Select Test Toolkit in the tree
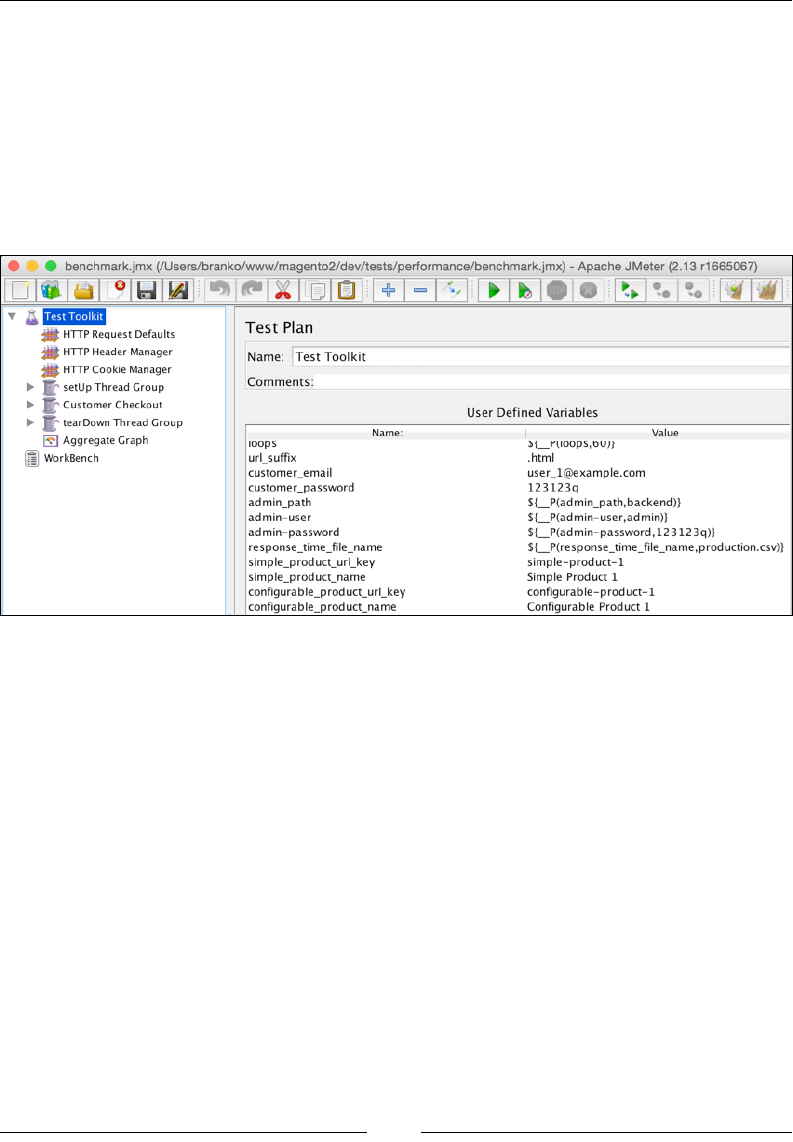The width and height of the screenshot is (793, 1142). coord(74,316)
